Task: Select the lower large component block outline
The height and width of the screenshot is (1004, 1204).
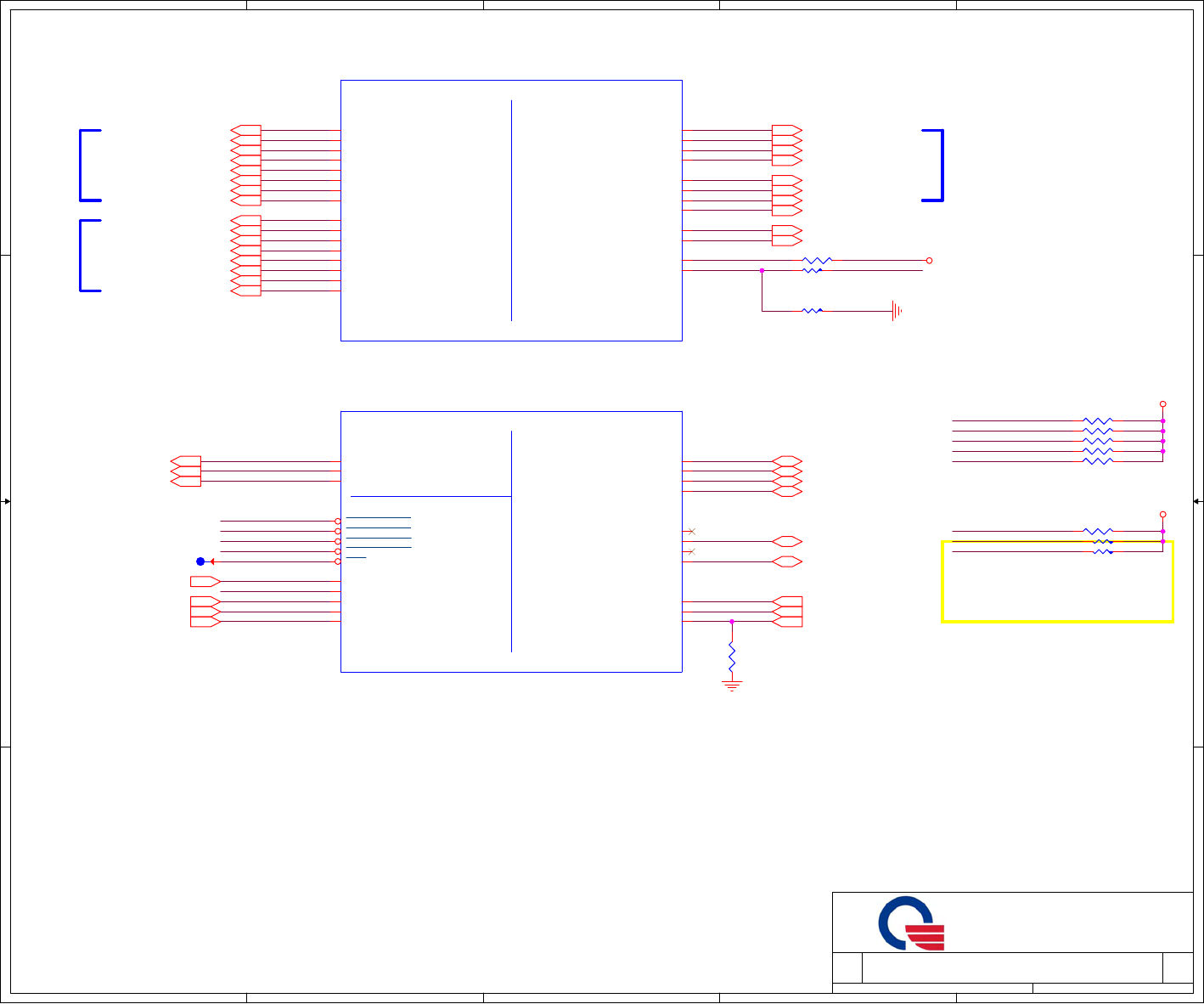Action: pyautogui.click(x=511, y=542)
